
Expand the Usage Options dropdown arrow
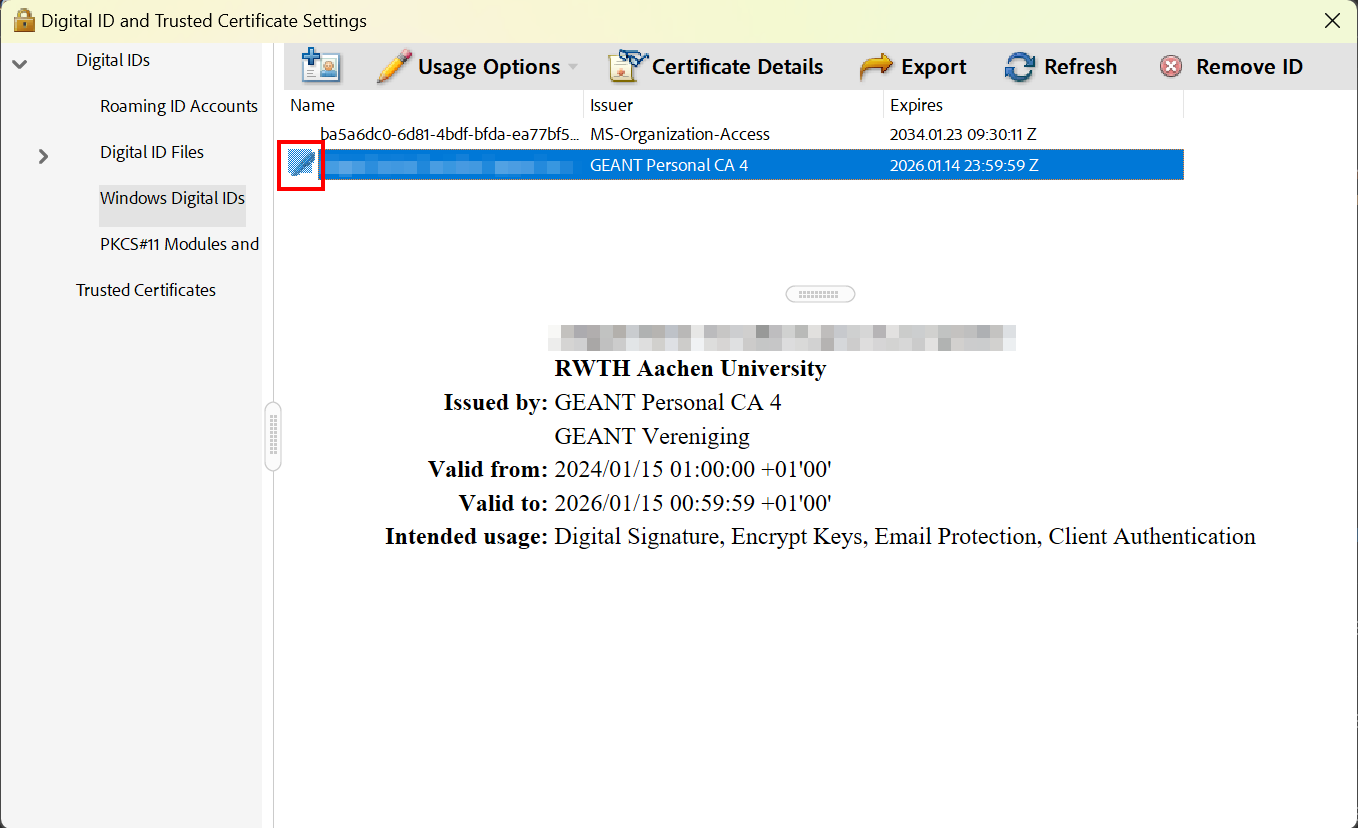click(572, 66)
